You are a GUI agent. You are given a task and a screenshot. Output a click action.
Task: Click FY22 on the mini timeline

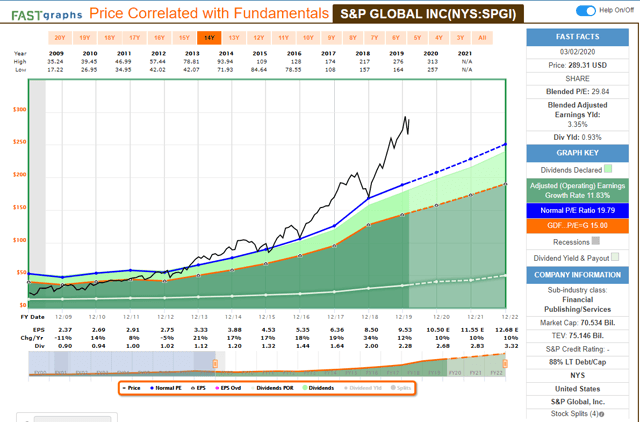click(496, 373)
